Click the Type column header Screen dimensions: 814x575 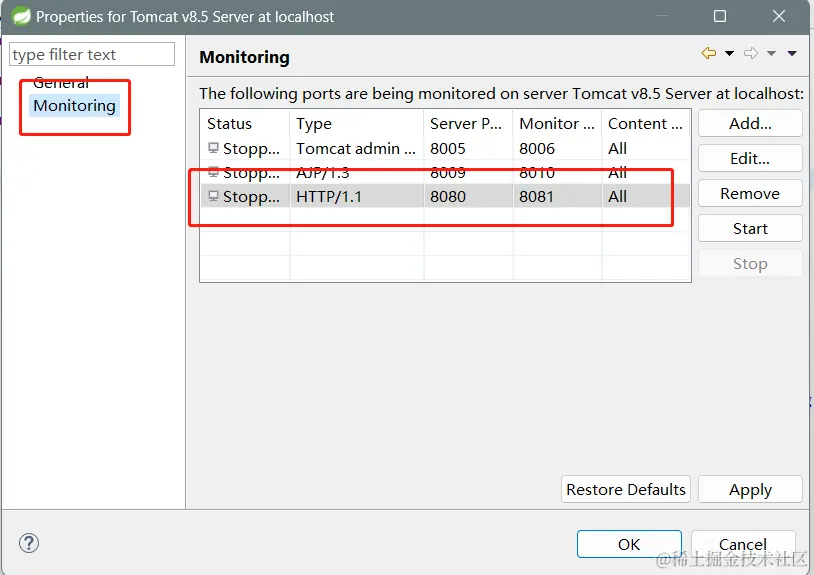coord(357,124)
